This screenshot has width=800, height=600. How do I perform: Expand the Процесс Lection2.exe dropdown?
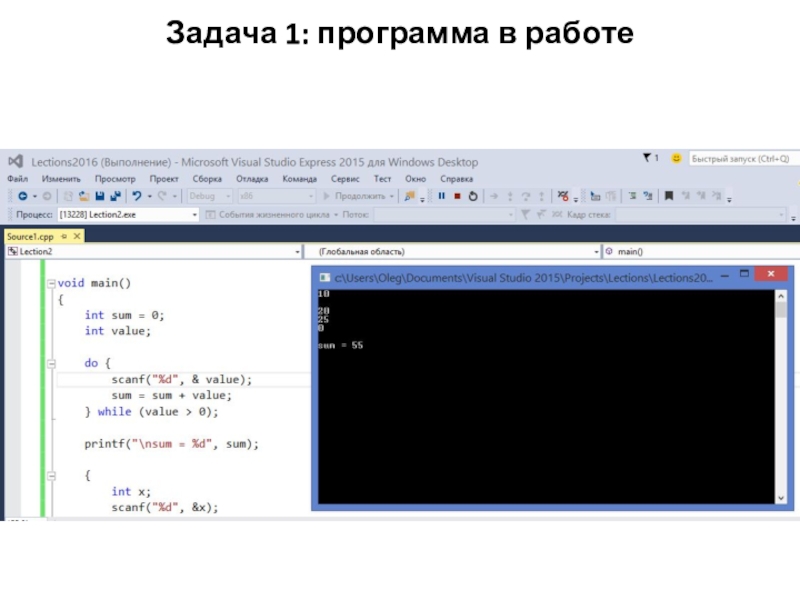[195, 214]
